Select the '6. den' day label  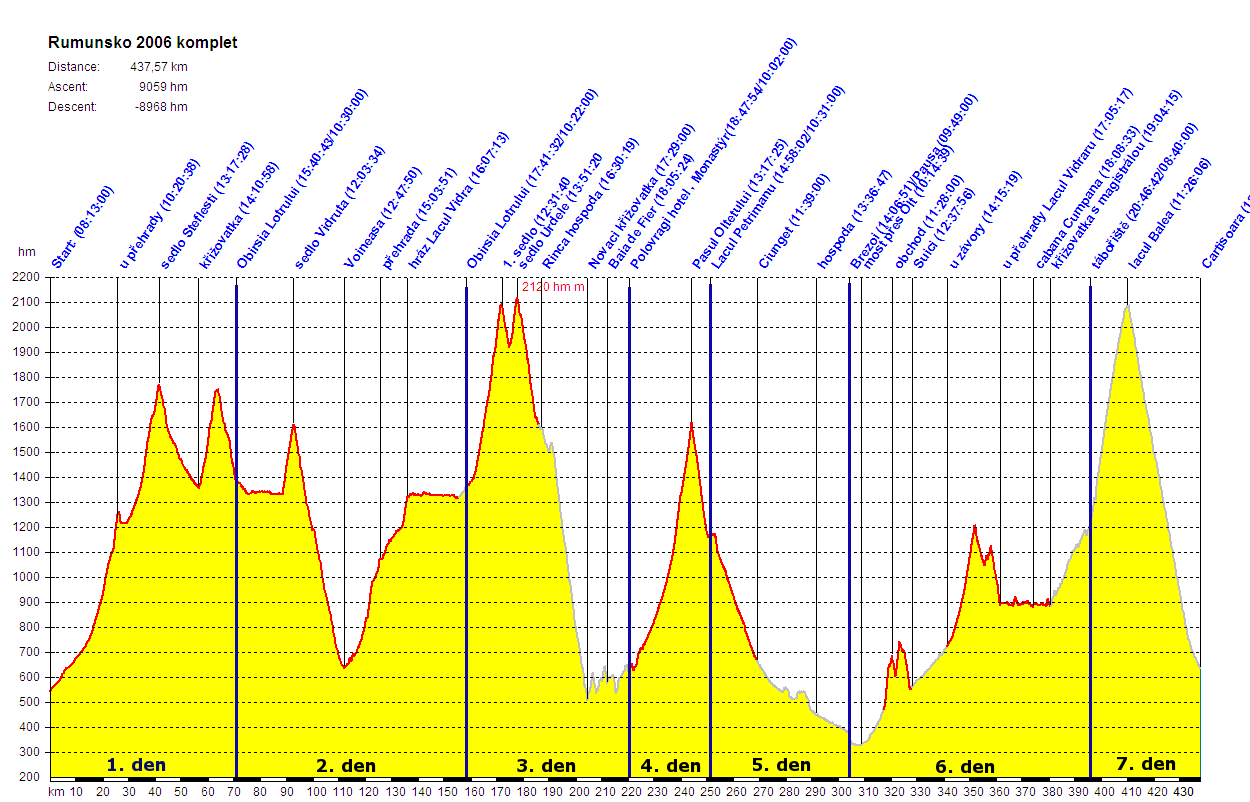(965, 767)
